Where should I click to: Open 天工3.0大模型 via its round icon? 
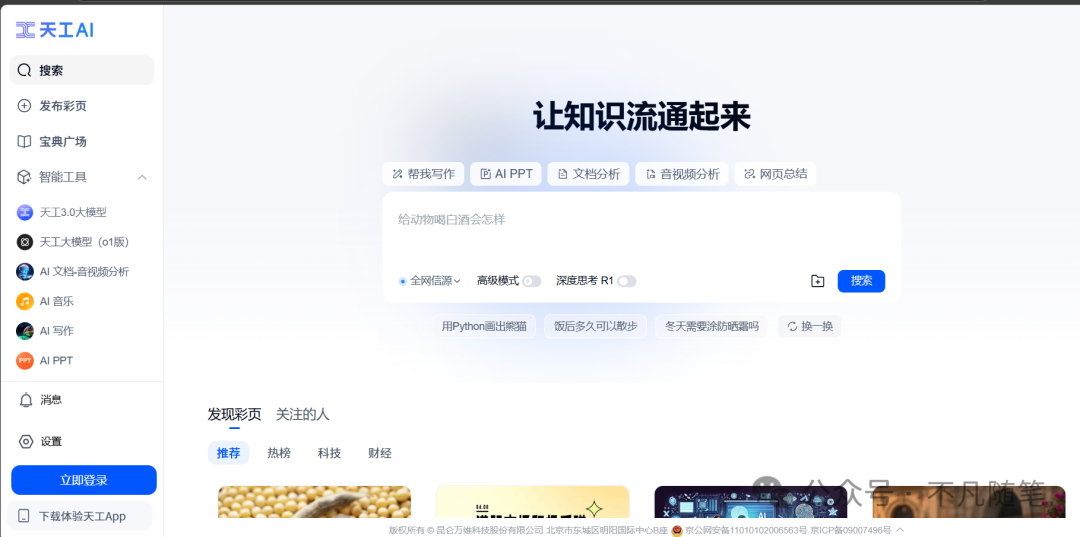point(25,213)
